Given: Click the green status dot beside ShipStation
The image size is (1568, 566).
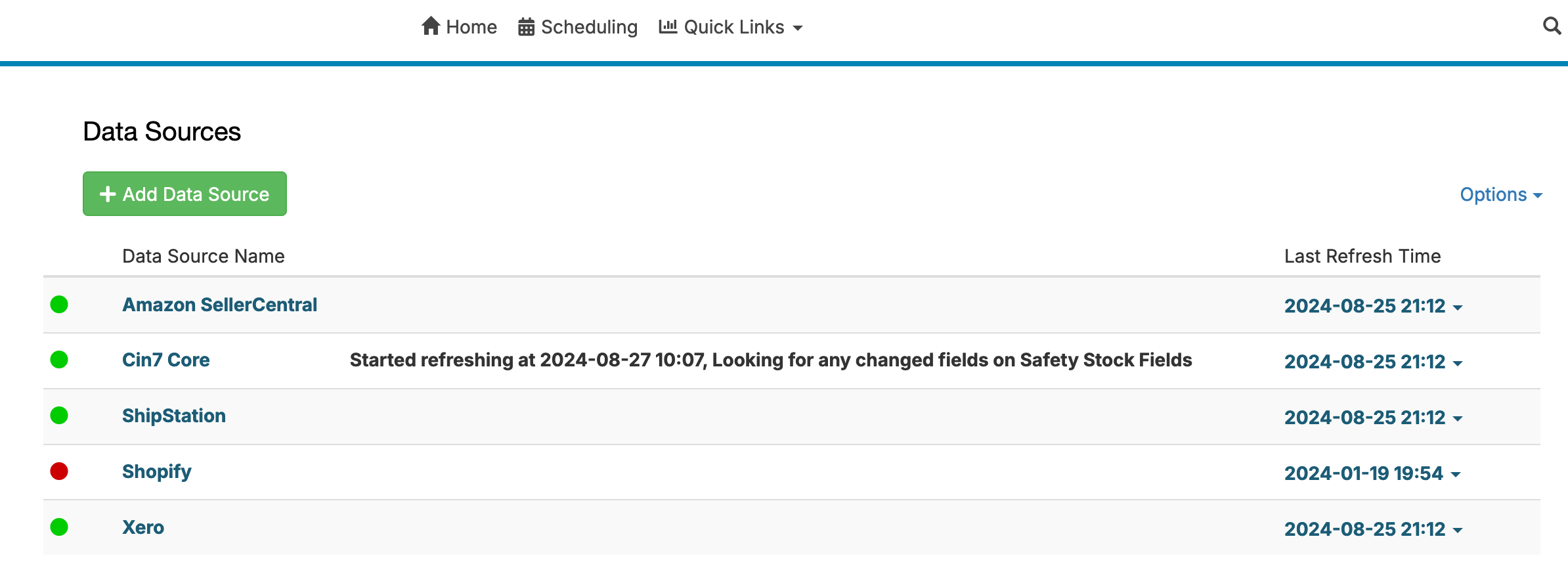Looking at the screenshot, I should coord(59,416).
